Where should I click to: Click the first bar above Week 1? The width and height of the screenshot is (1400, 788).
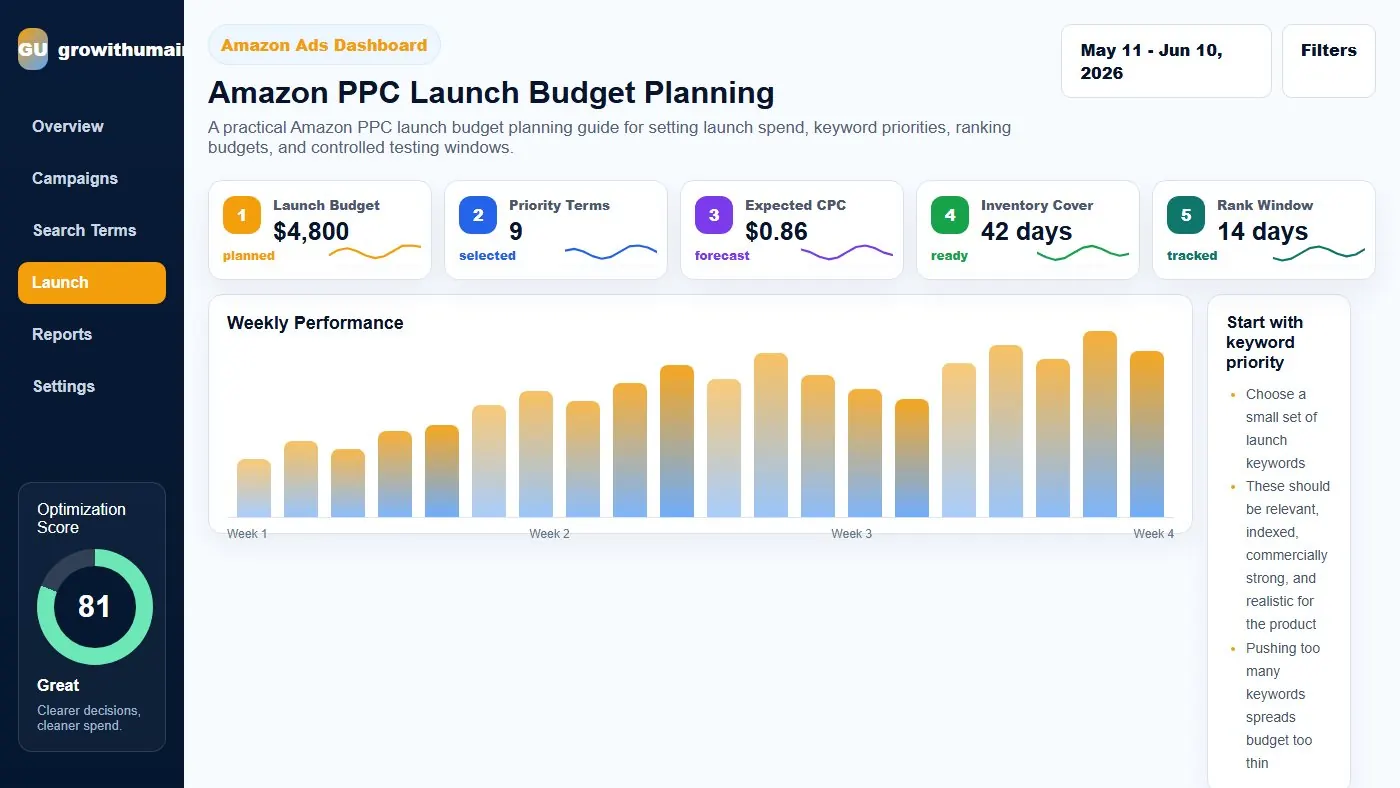(x=254, y=488)
